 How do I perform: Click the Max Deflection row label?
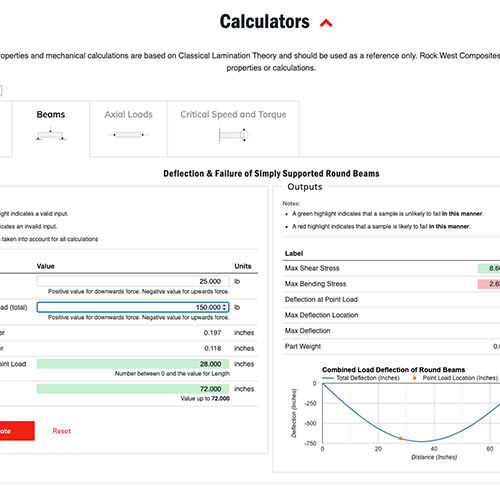pos(307,331)
